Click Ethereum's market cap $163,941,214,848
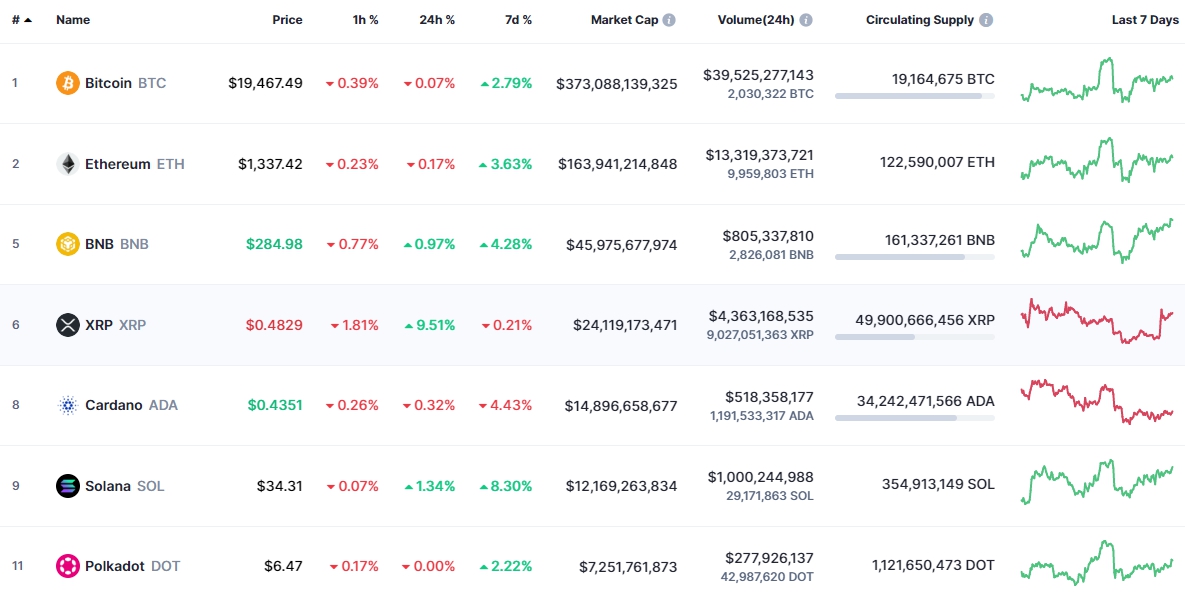The height and width of the screenshot is (600, 1185). pyautogui.click(x=618, y=164)
